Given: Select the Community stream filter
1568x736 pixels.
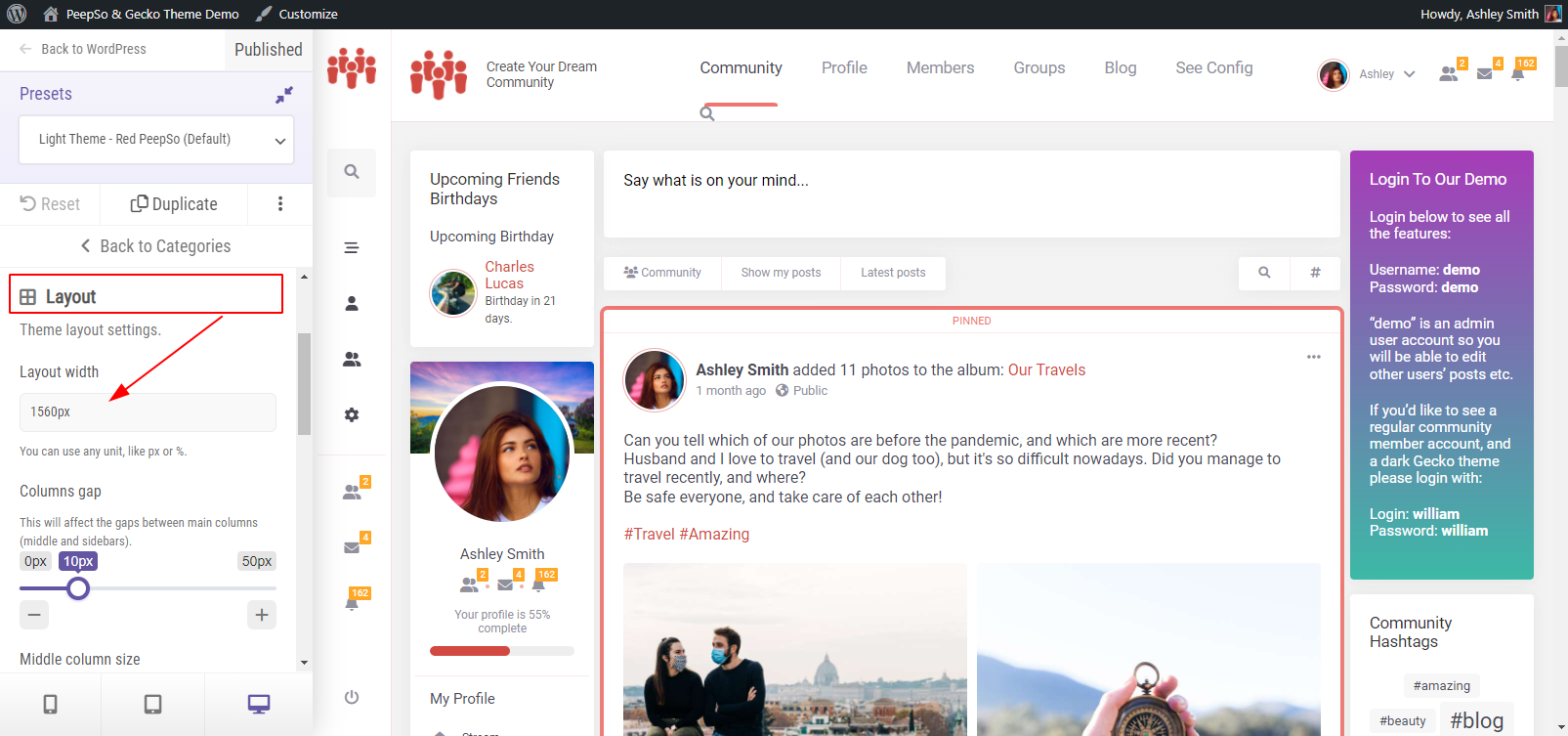Looking at the screenshot, I should click(662, 273).
